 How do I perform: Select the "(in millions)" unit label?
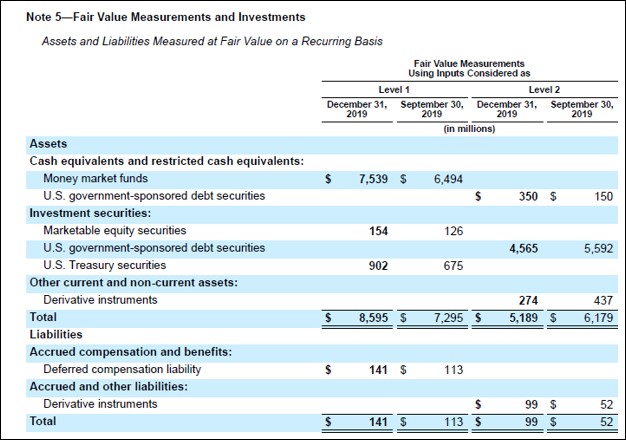point(469,129)
